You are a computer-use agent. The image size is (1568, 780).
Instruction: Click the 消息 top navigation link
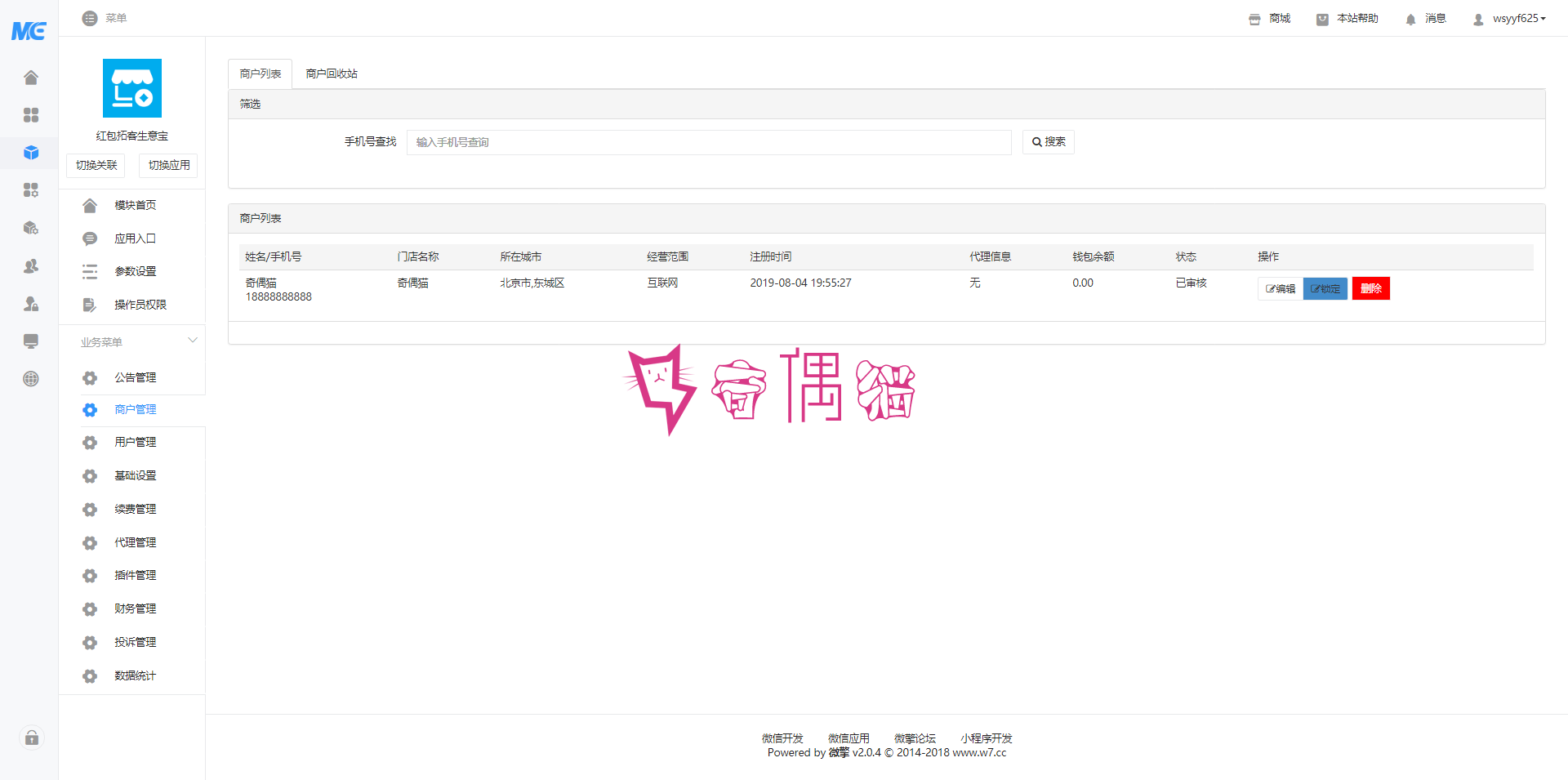pos(1435,18)
